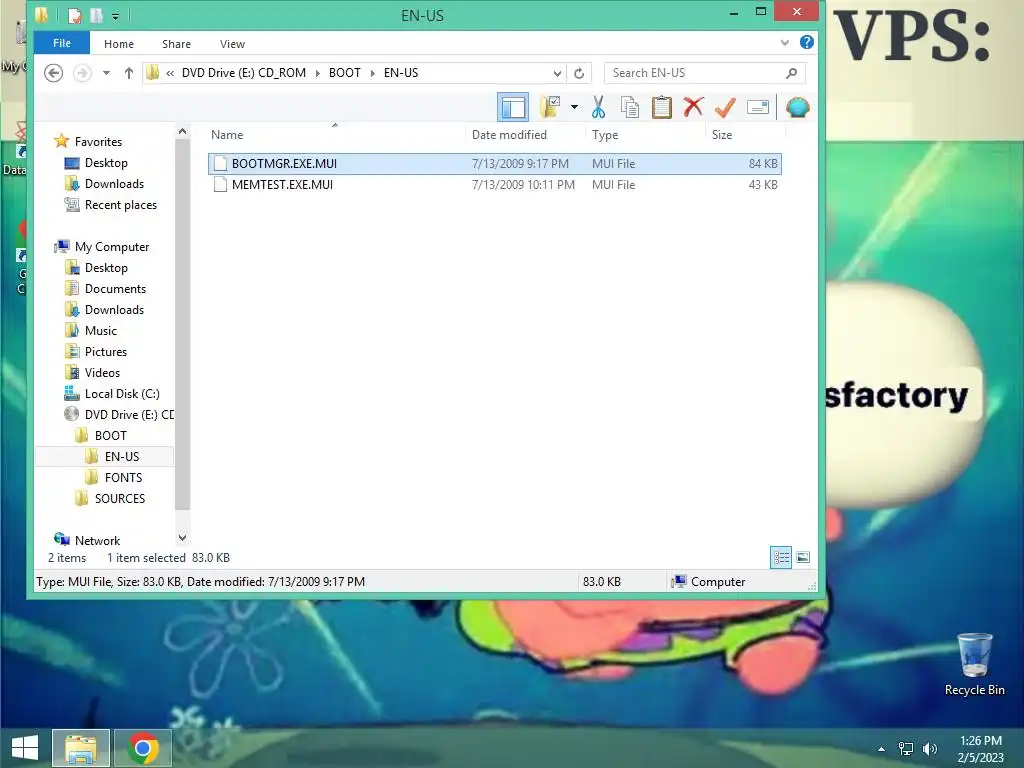1024x768 pixels.
Task: Go back with the Back arrow
Action: (x=54, y=73)
